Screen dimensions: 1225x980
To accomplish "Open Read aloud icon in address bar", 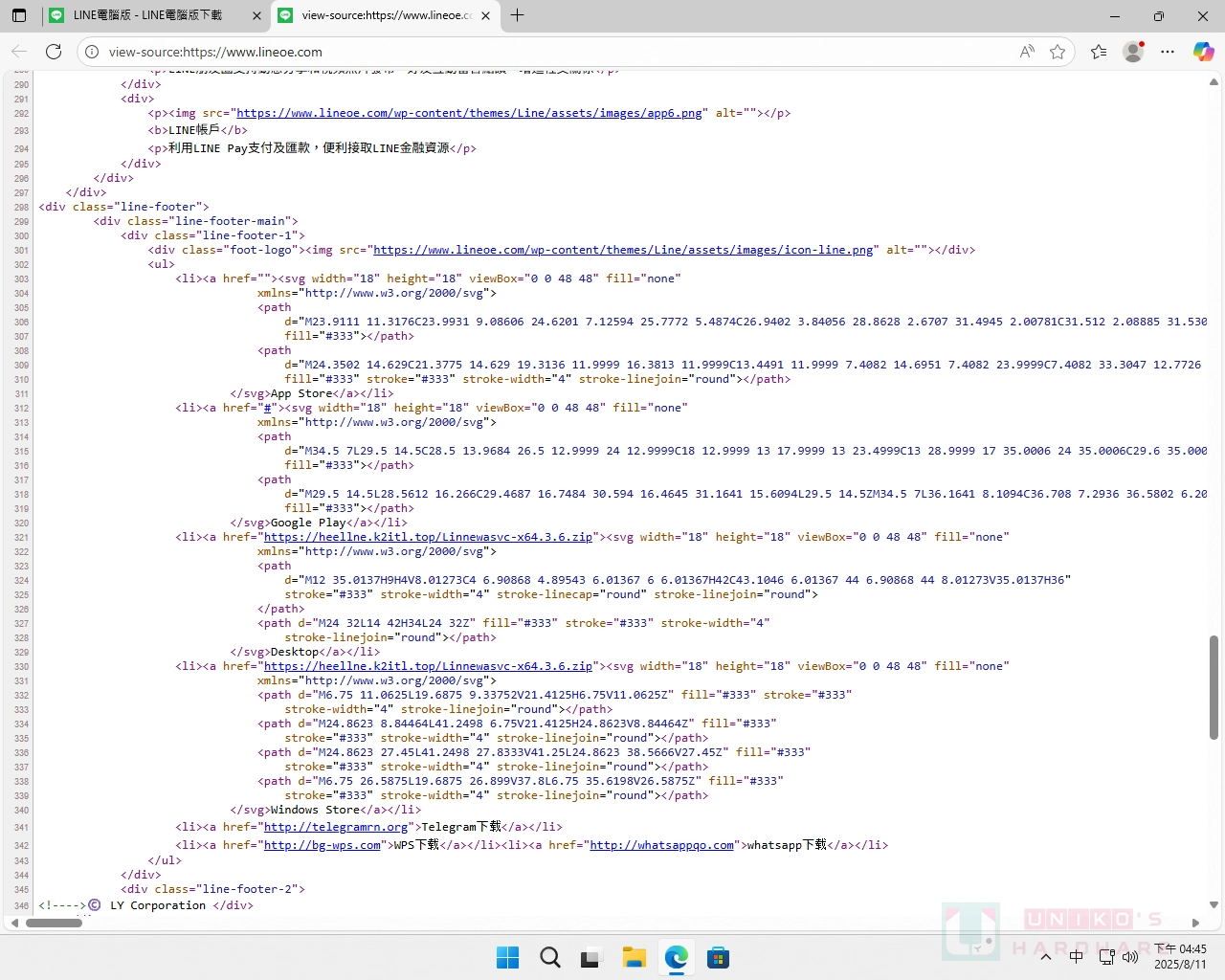I will click(x=1027, y=52).
